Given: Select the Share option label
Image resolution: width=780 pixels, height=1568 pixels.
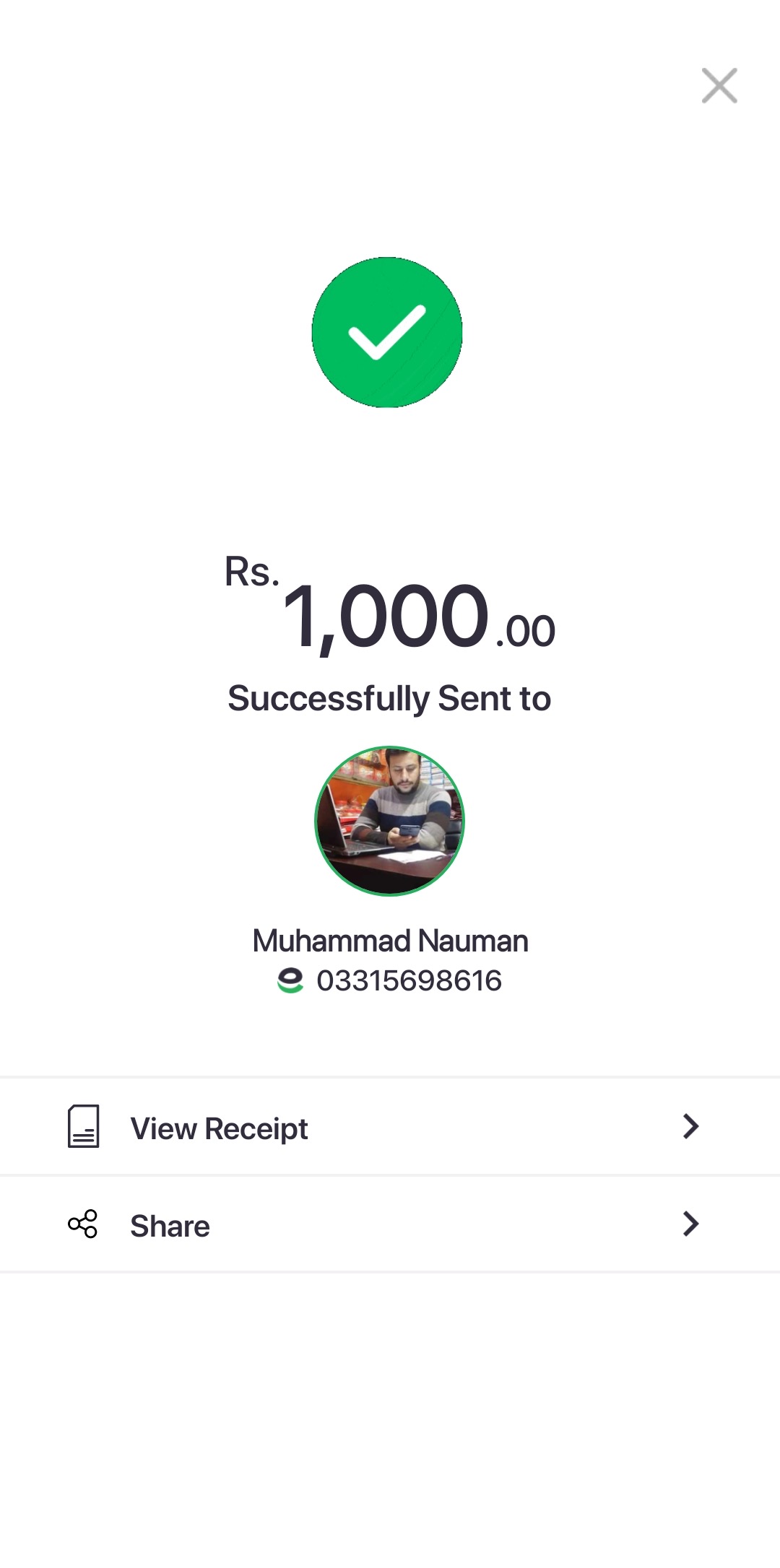Looking at the screenshot, I should [170, 1226].
